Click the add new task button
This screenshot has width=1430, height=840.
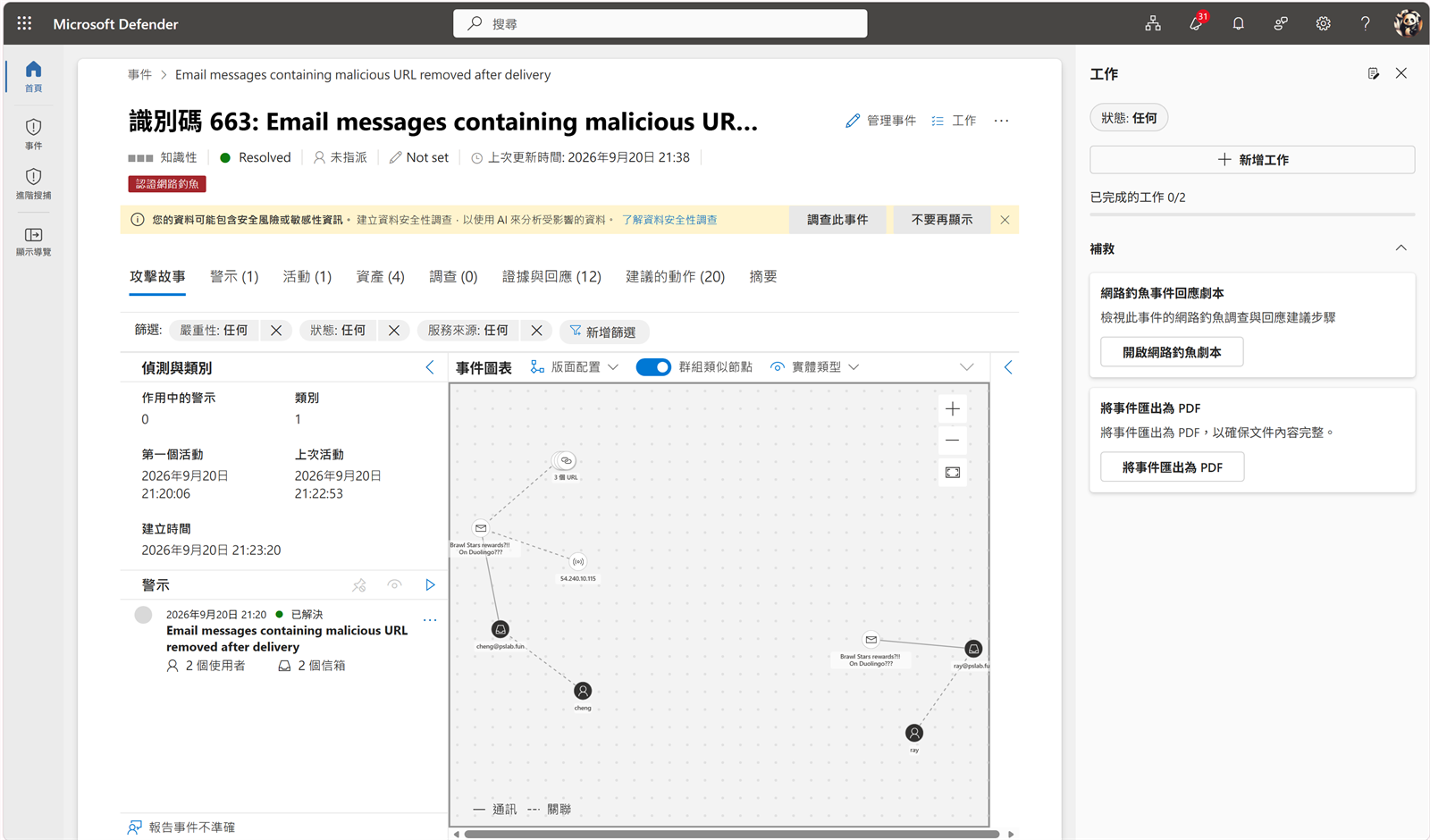pos(1252,160)
